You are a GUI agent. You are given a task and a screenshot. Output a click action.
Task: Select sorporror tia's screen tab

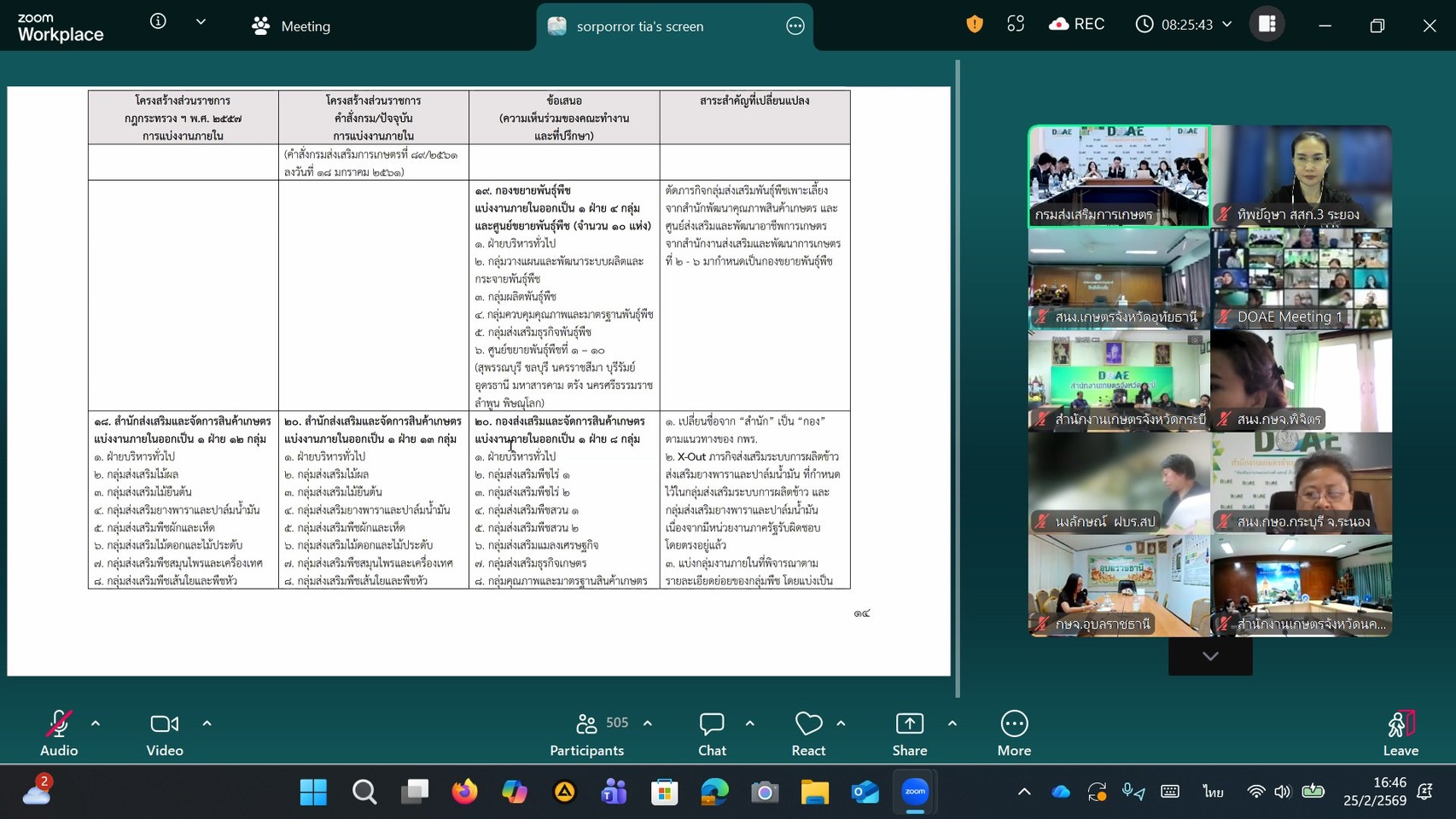pyautogui.click(x=640, y=26)
